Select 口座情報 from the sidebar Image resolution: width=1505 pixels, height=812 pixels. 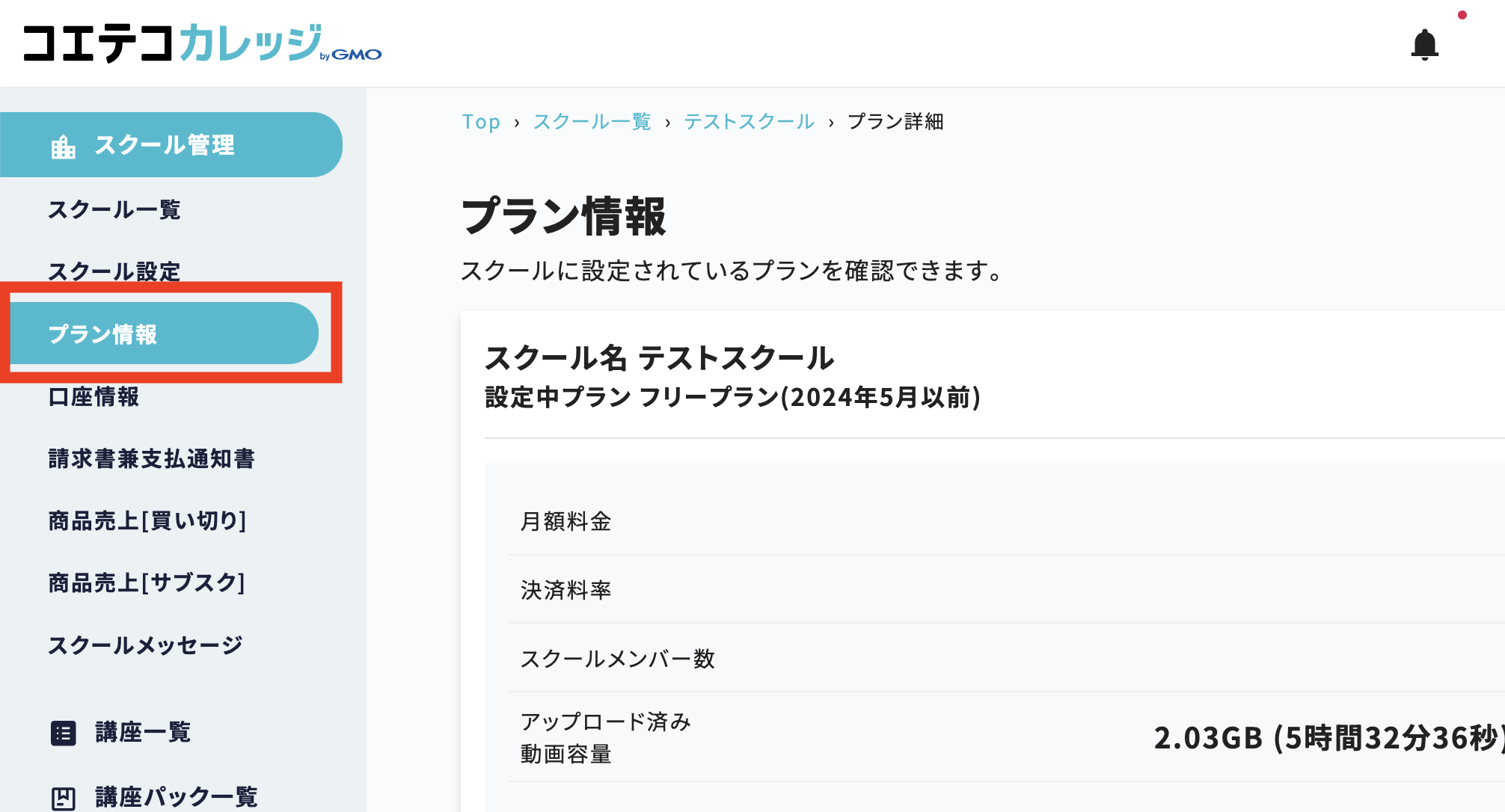94,397
